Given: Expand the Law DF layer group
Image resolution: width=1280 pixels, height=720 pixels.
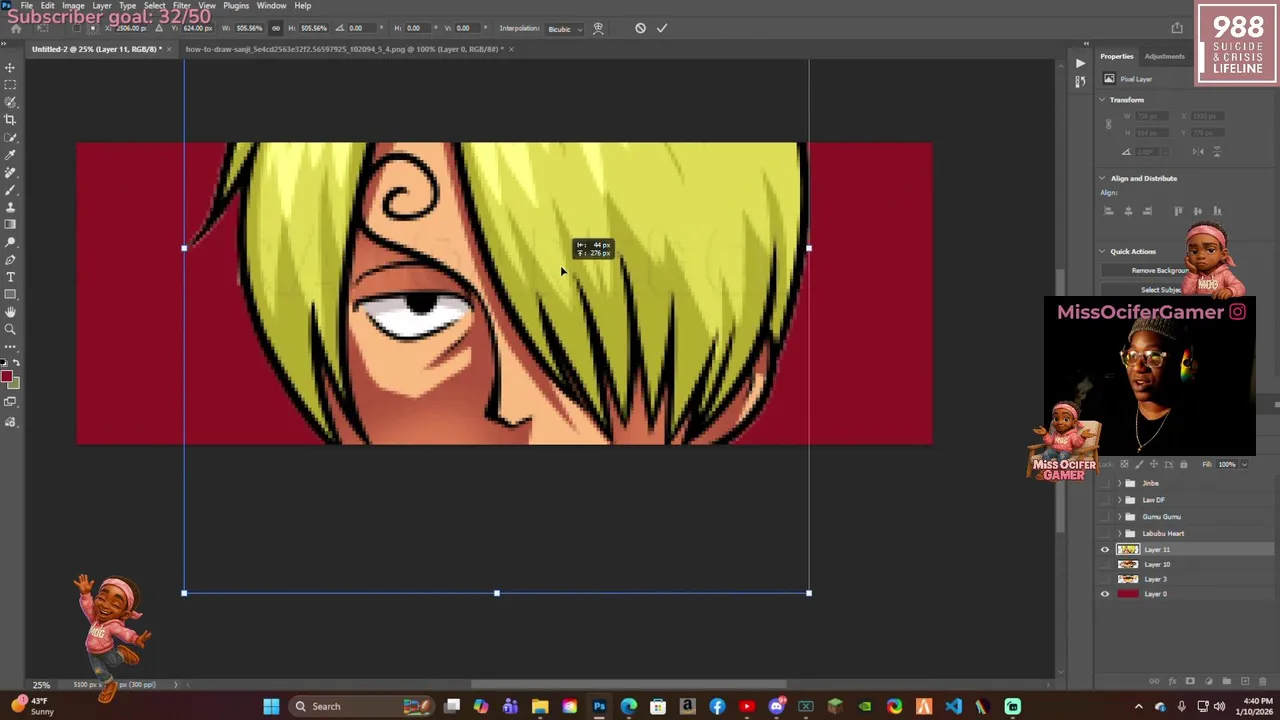Looking at the screenshot, I should coord(1119,500).
